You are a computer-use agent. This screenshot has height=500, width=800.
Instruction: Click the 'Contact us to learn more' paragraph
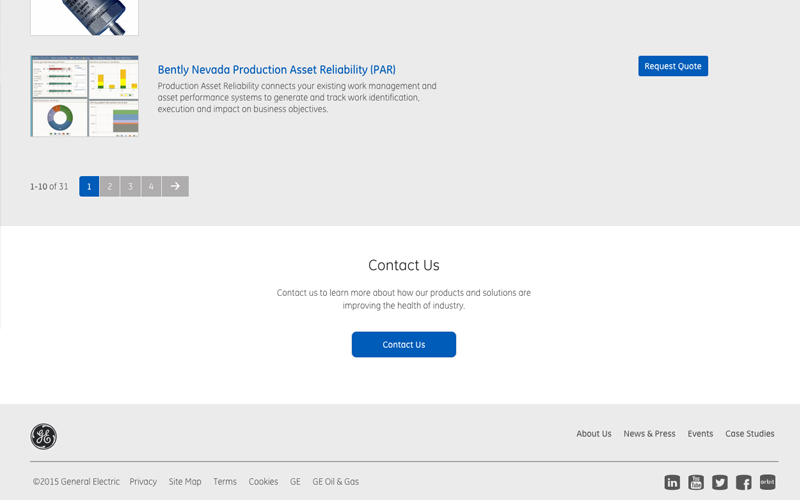coord(404,299)
